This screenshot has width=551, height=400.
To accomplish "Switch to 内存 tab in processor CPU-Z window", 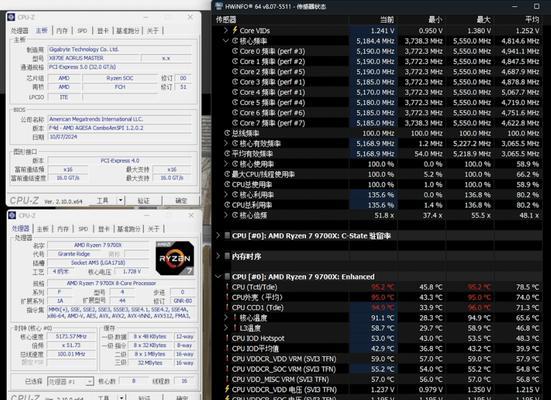I will point(63,229).
